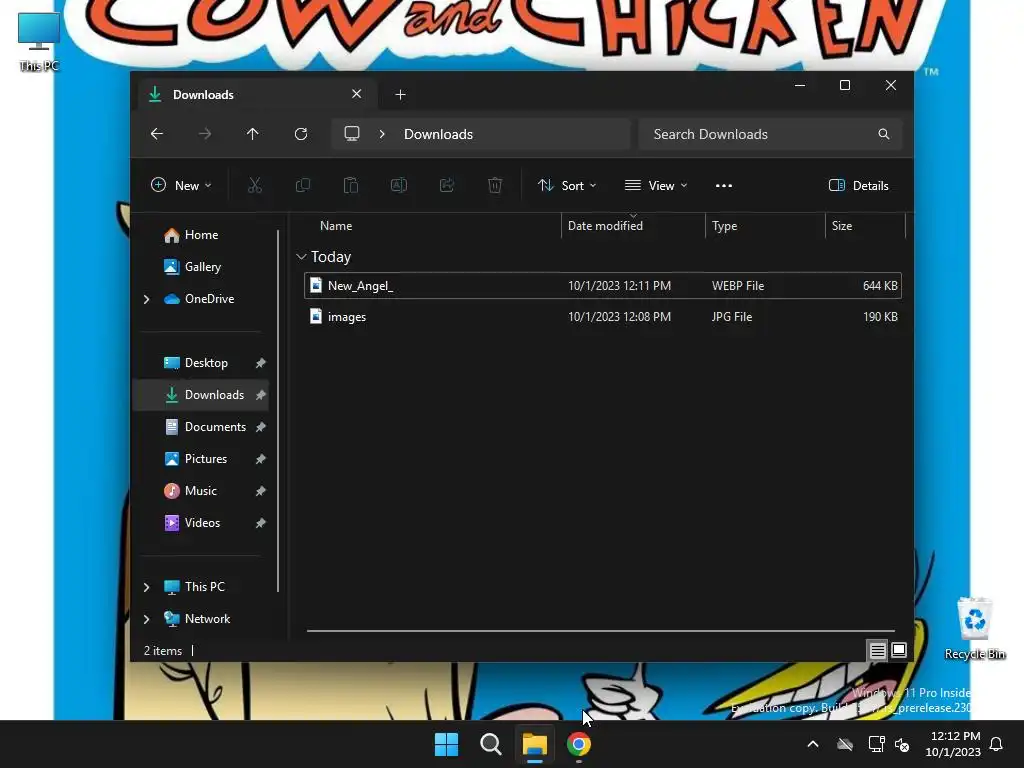Screen dimensions: 1024x768
Task: Open taskbar Search
Action: pyautogui.click(x=490, y=744)
